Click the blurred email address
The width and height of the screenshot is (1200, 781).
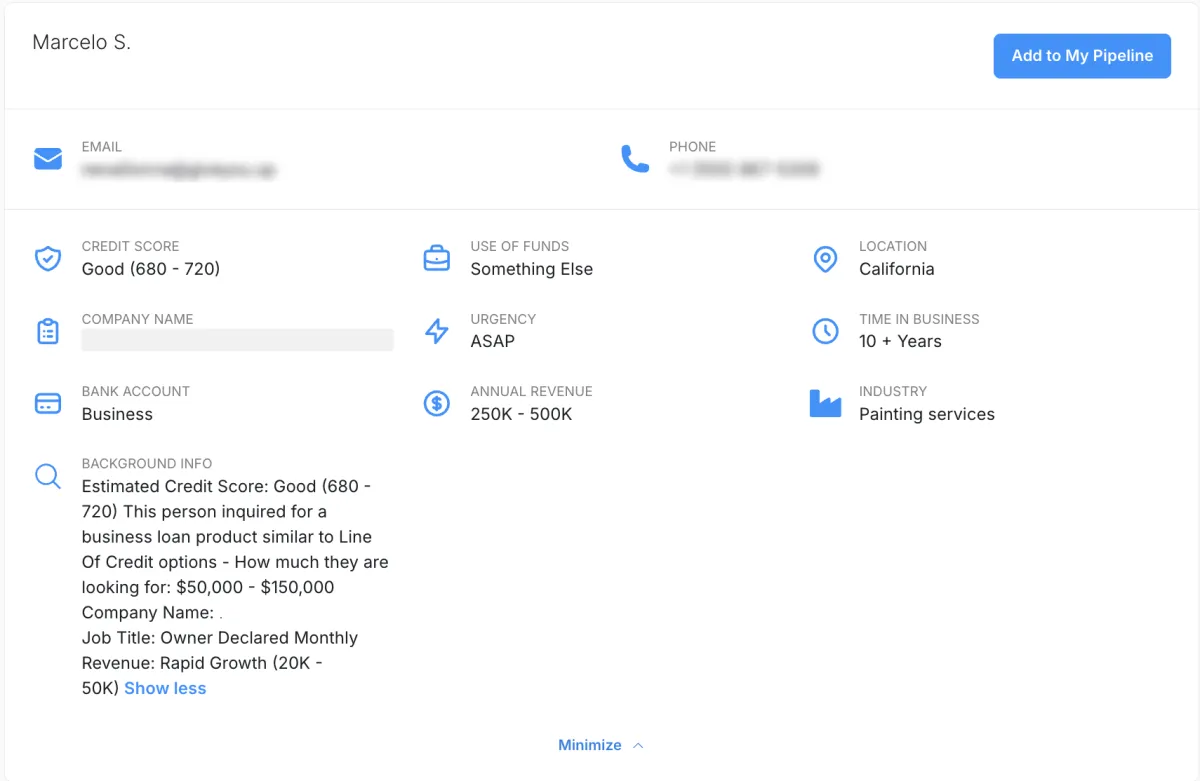pyautogui.click(x=180, y=170)
